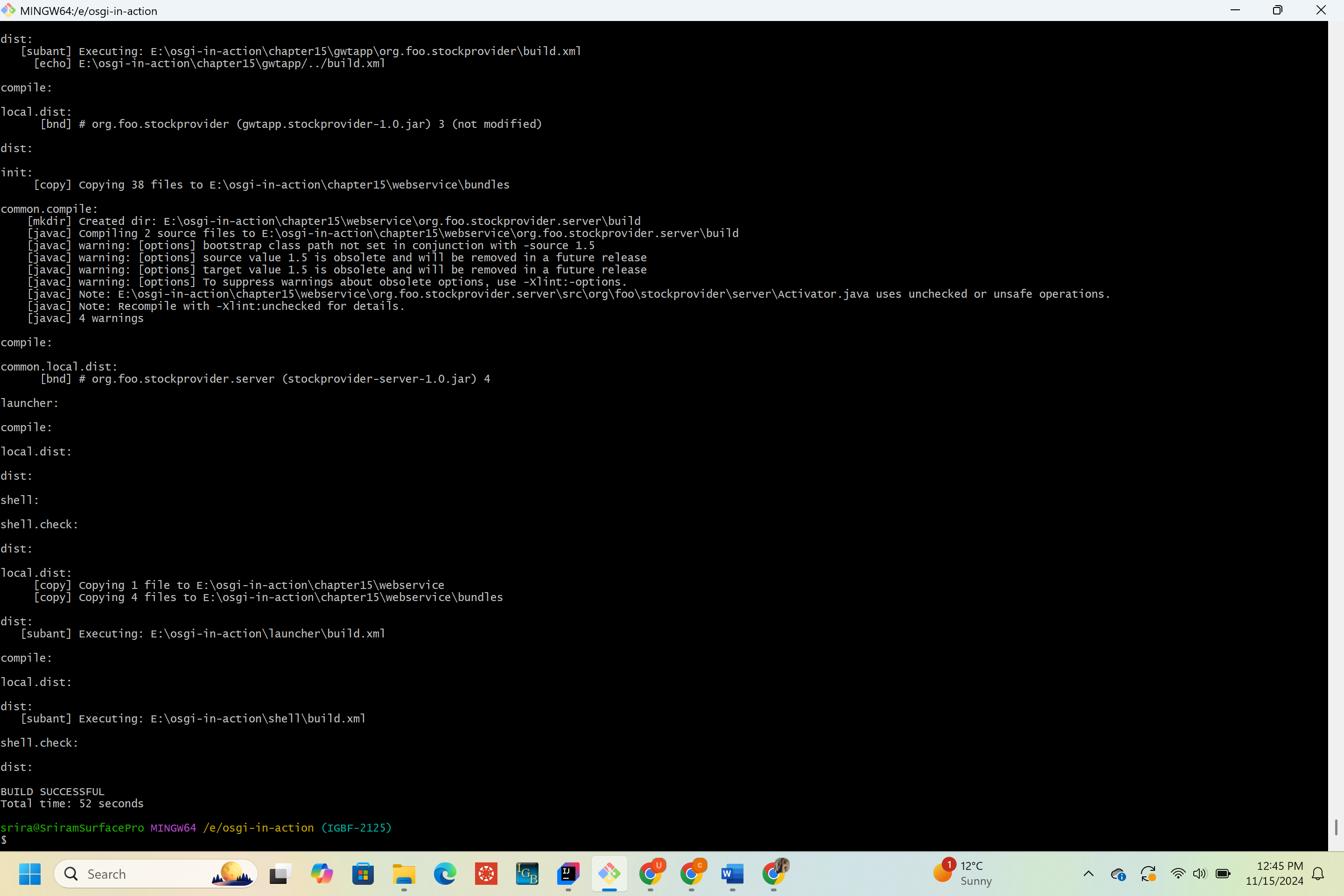Click the terminal vertical scrollbar thumb
Viewport: 1344px width, 896px height.
(x=1336, y=827)
